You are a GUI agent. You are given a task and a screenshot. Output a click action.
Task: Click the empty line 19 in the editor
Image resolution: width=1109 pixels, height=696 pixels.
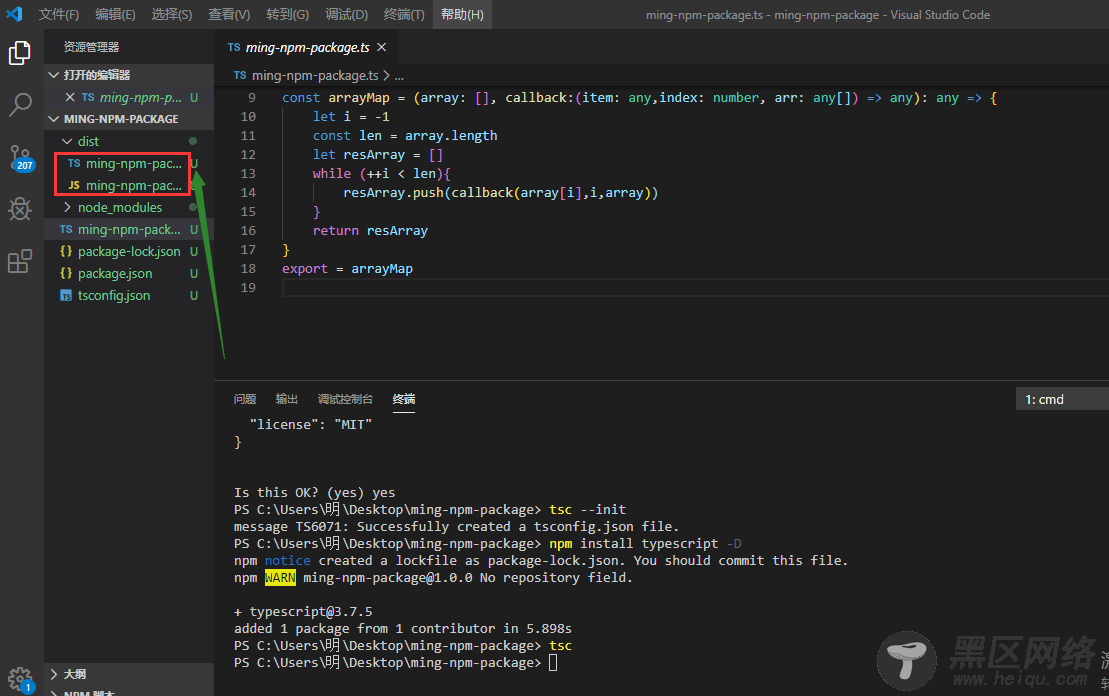[693, 288]
